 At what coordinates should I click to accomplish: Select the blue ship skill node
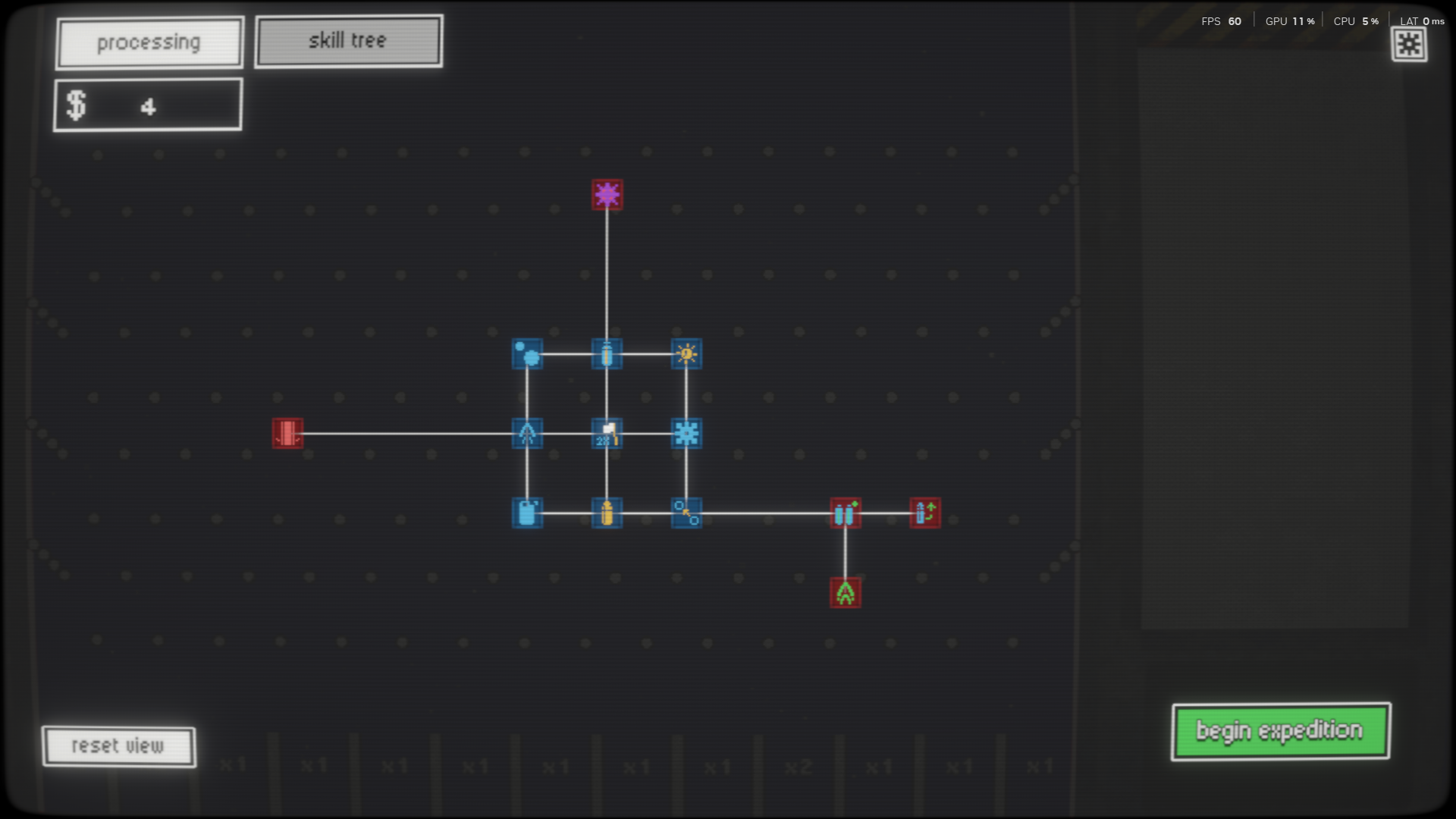pyautogui.click(x=527, y=433)
